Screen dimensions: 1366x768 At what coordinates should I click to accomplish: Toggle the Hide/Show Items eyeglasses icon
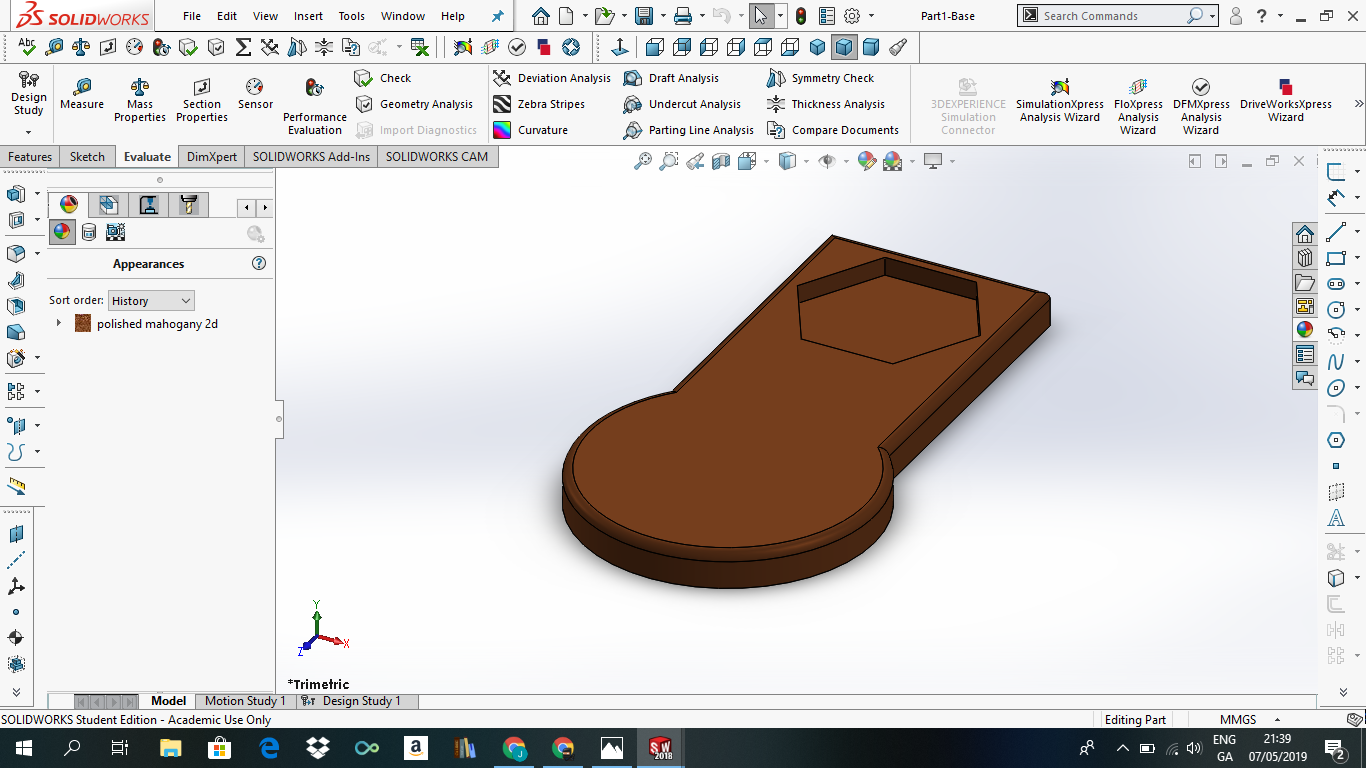pos(825,161)
